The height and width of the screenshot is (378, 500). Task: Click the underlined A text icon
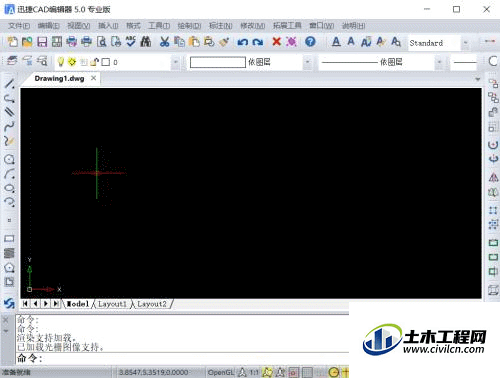pos(336,42)
